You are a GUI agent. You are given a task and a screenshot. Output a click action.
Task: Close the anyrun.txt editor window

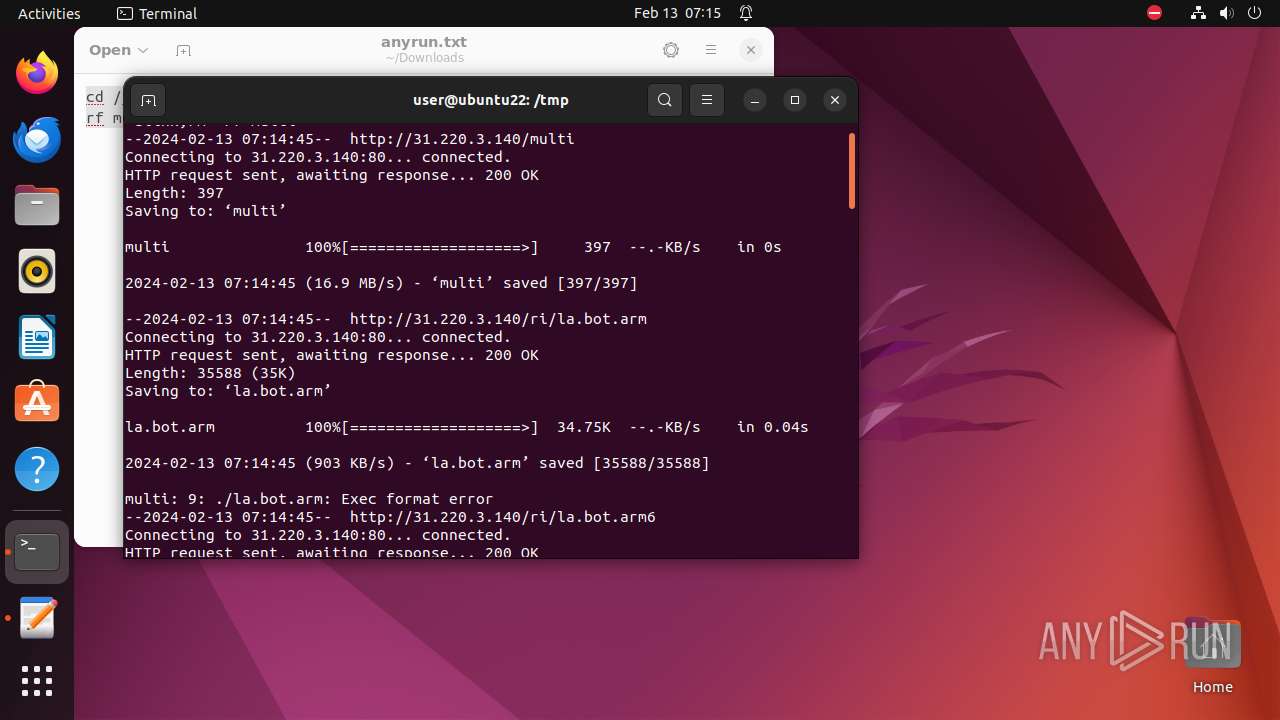(x=751, y=50)
